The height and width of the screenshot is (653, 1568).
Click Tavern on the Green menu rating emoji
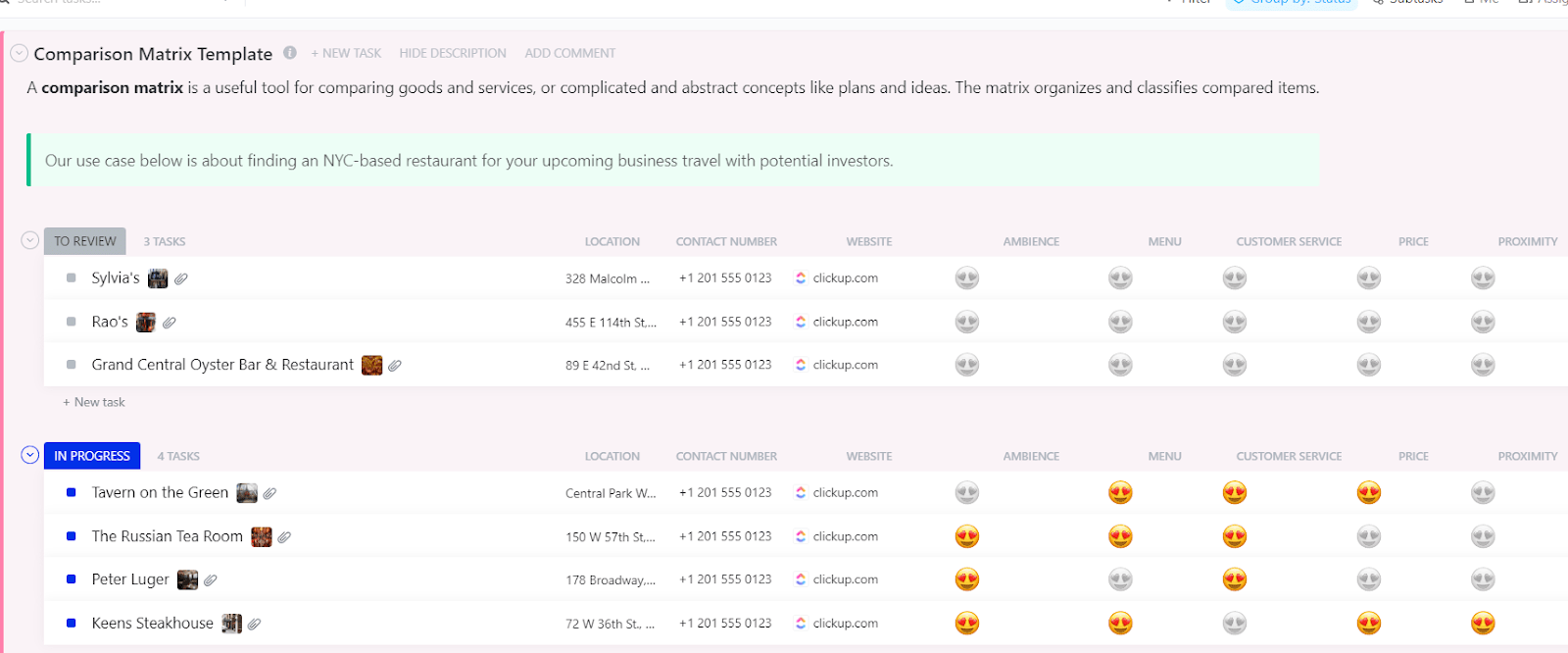[1120, 493]
